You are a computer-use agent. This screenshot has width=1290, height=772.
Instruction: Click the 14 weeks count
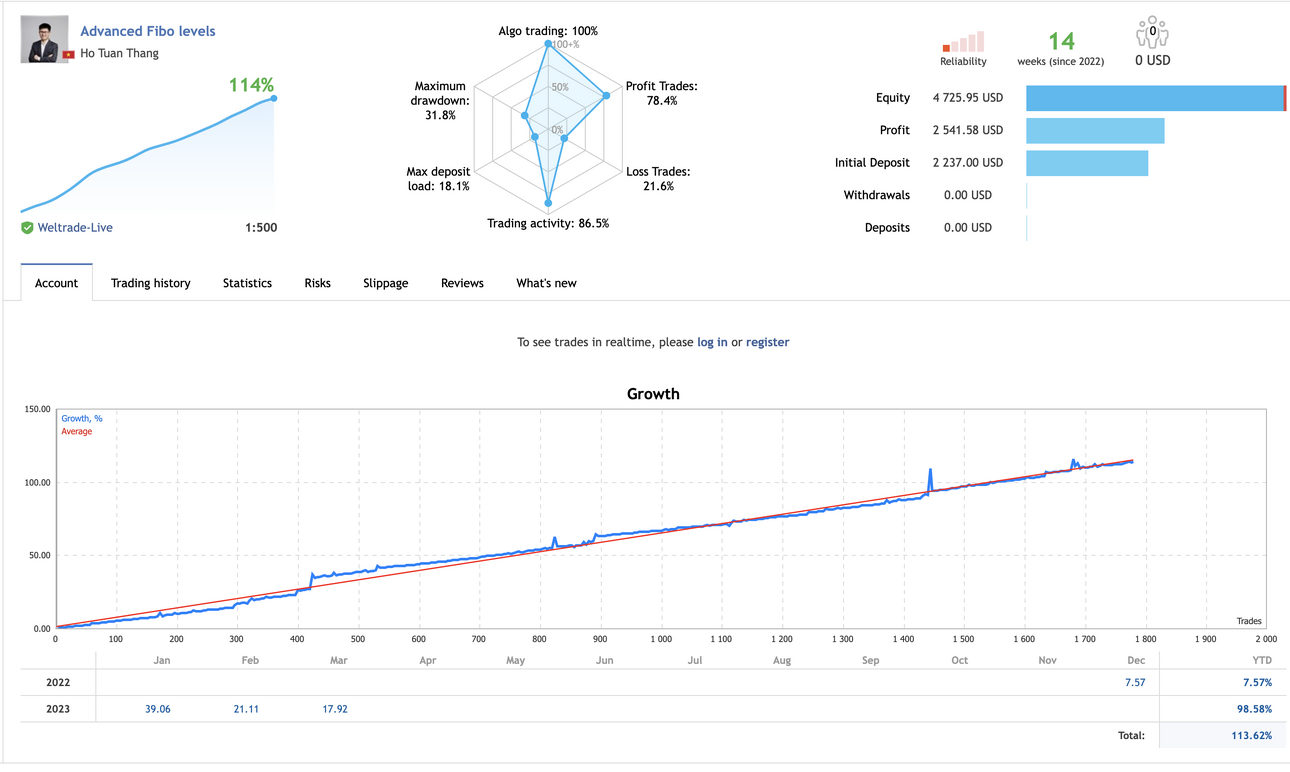tap(1061, 41)
